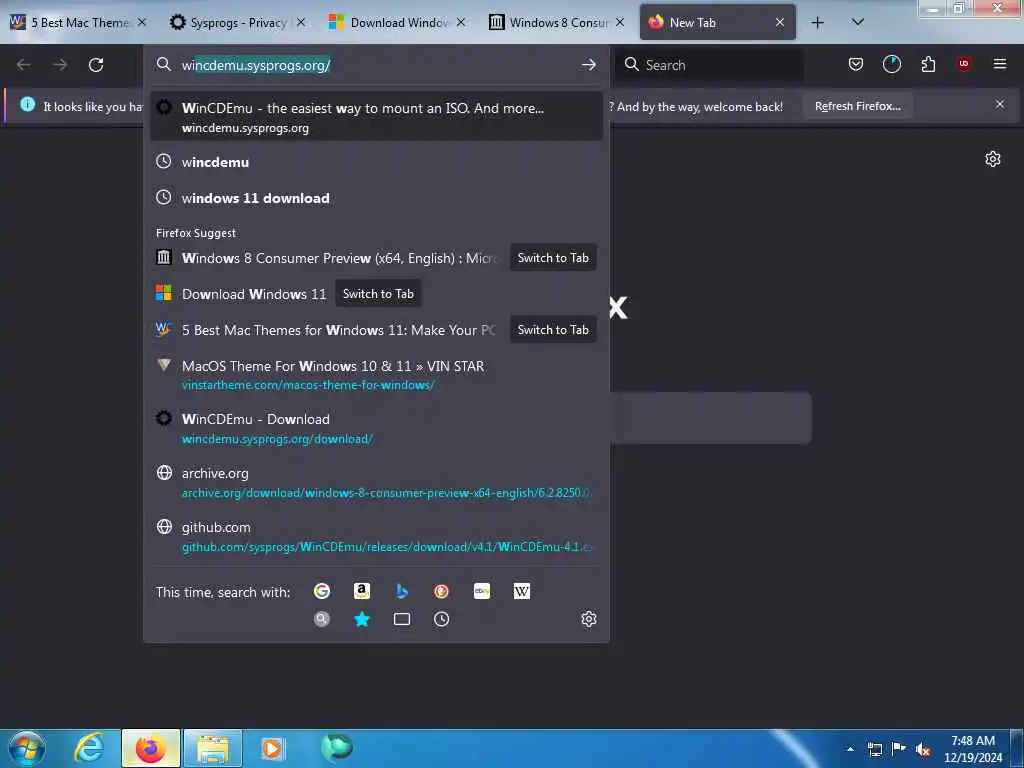The image size is (1024, 768).
Task: Click the taskbar clock and date
Action: click(x=972, y=749)
